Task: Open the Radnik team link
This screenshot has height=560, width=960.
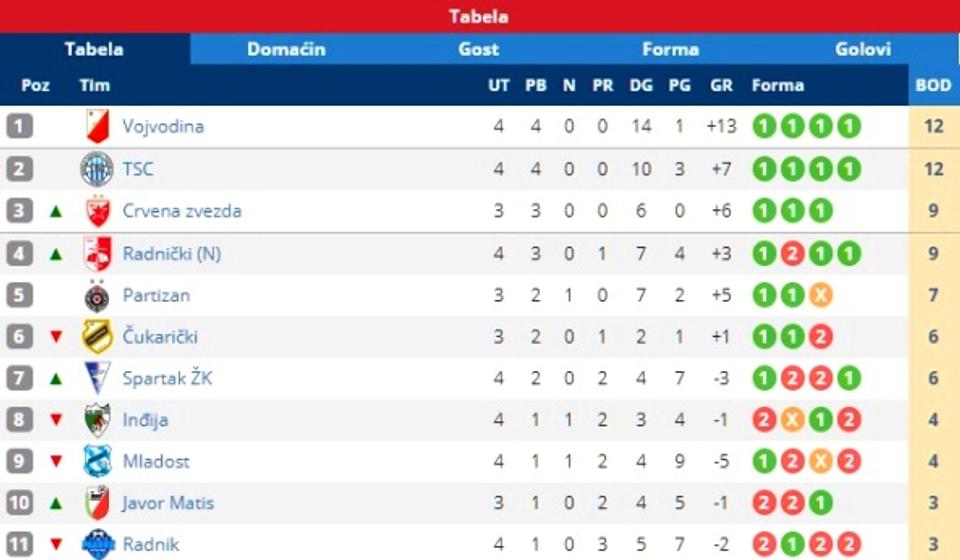Action: pyautogui.click(x=151, y=545)
